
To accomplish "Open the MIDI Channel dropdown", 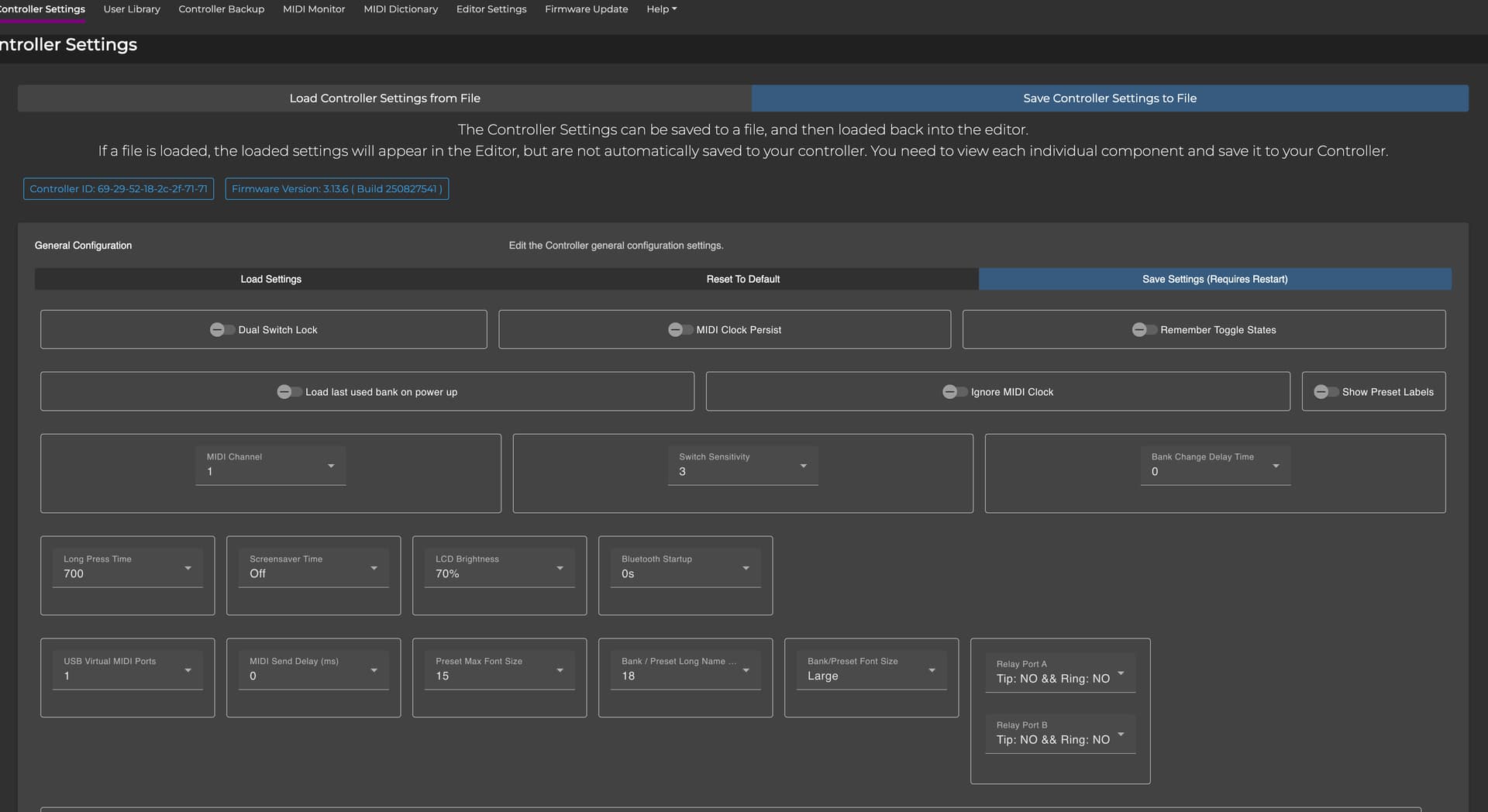I will pos(270,466).
